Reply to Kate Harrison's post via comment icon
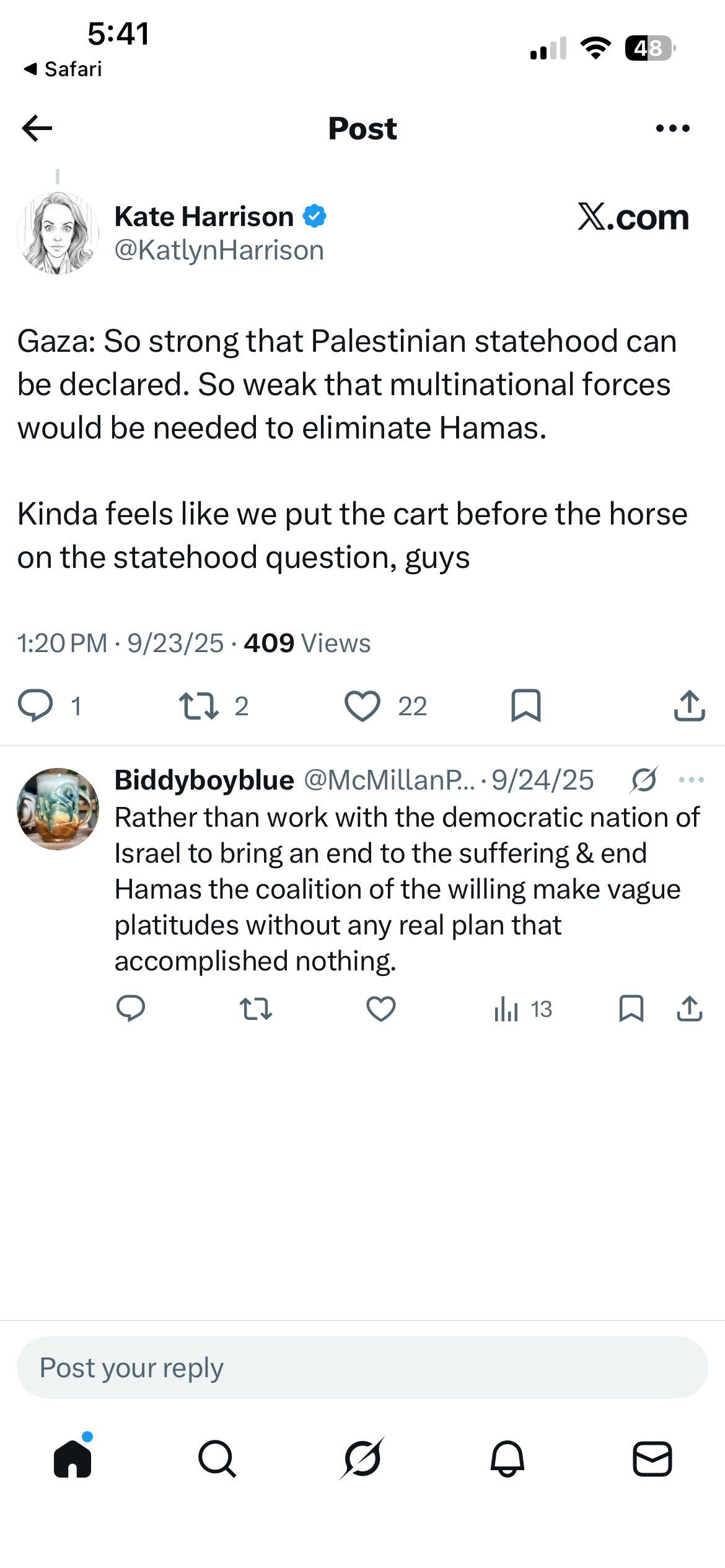The height and width of the screenshot is (1568, 725). pyautogui.click(x=35, y=705)
